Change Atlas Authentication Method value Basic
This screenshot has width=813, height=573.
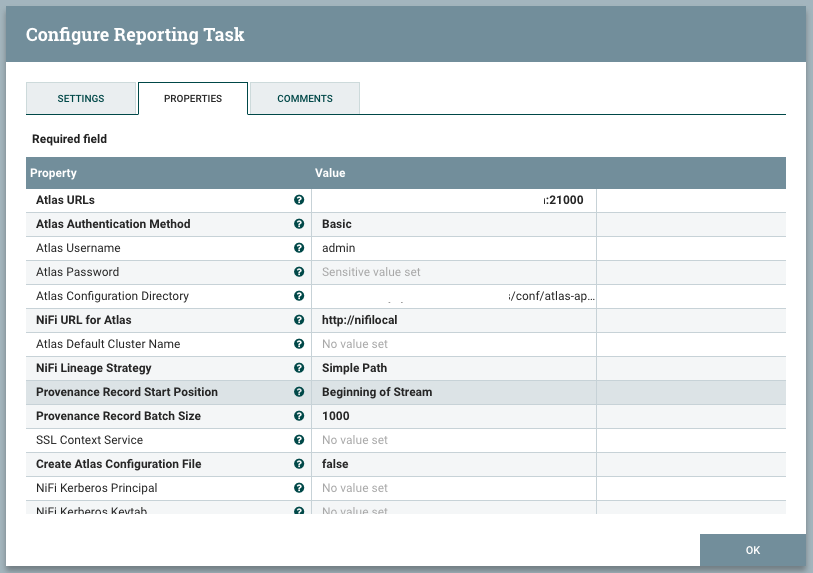click(454, 224)
